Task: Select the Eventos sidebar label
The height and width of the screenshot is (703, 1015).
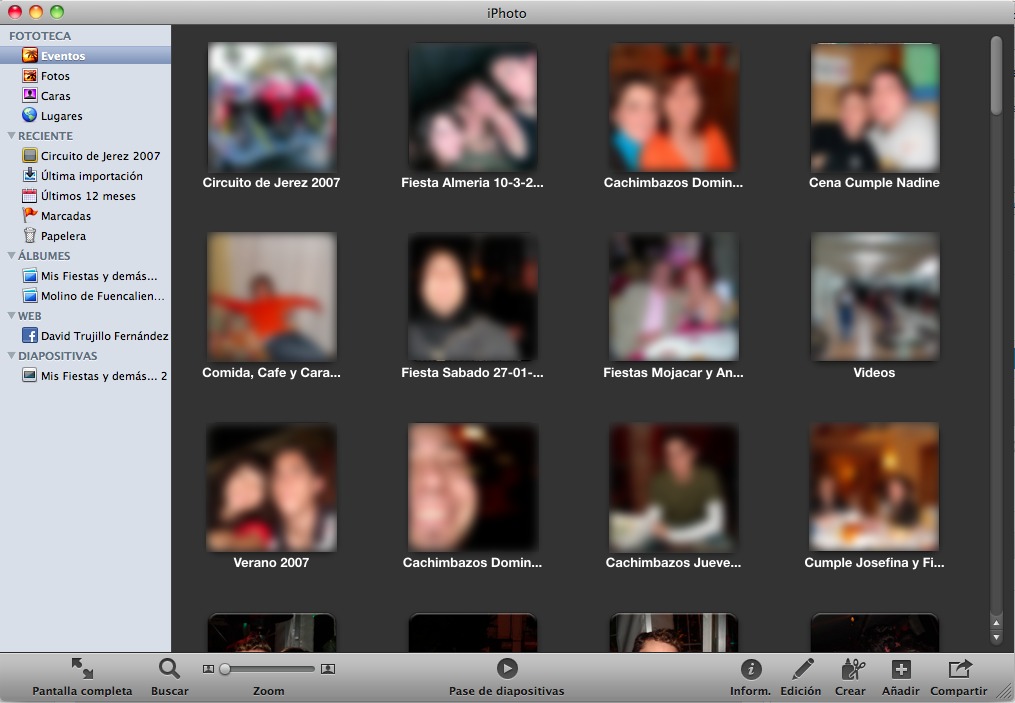Action: tap(63, 56)
